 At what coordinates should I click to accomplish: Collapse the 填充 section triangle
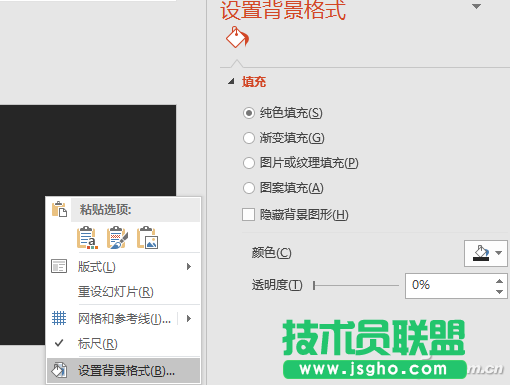231,81
